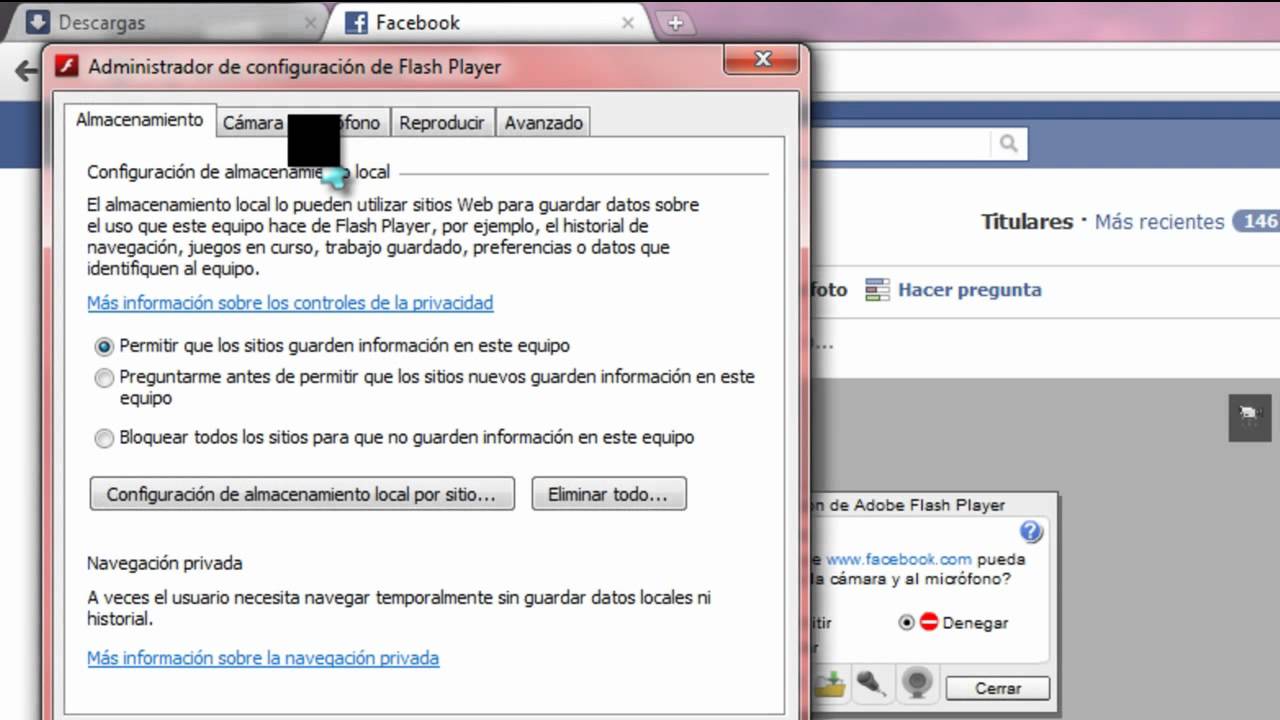
Task: Switch to the Facebook browser tab
Action: [492, 22]
